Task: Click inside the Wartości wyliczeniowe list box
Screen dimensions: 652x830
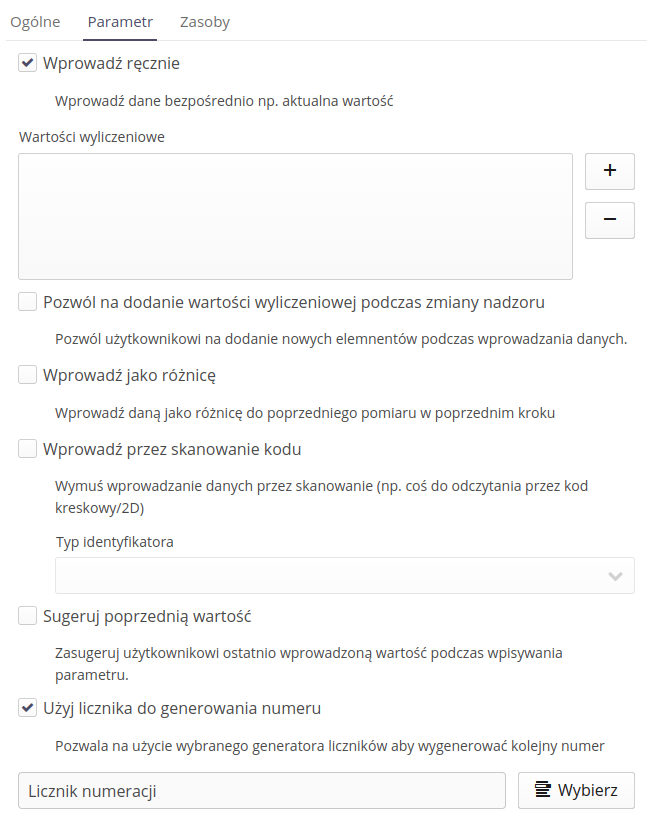Action: (295, 216)
